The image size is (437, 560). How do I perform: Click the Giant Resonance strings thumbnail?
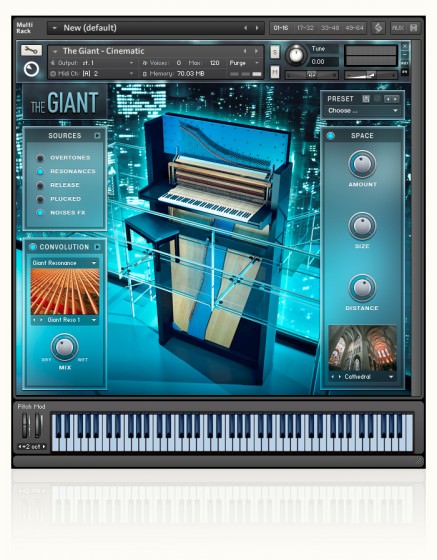(65, 291)
